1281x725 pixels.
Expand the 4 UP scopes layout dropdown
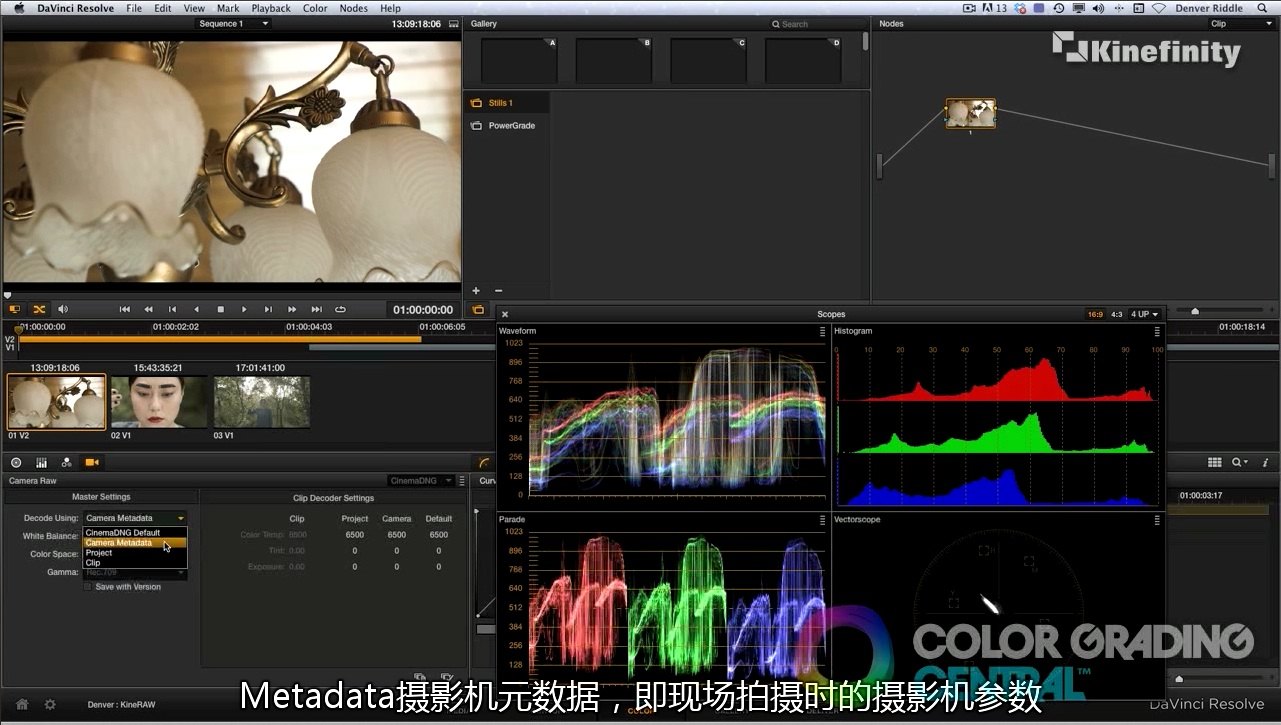pos(1144,314)
